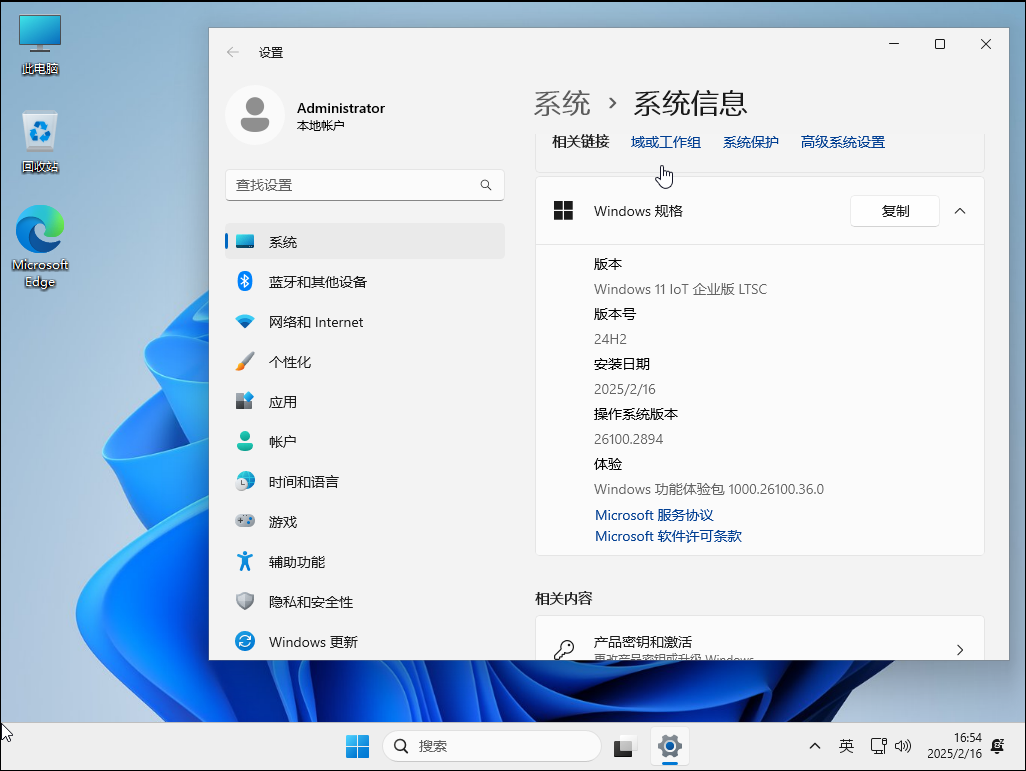Click the key icon for 产品密钥和激活
Image resolution: width=1026 pixels, height=771 pixels.
(564, 649)
